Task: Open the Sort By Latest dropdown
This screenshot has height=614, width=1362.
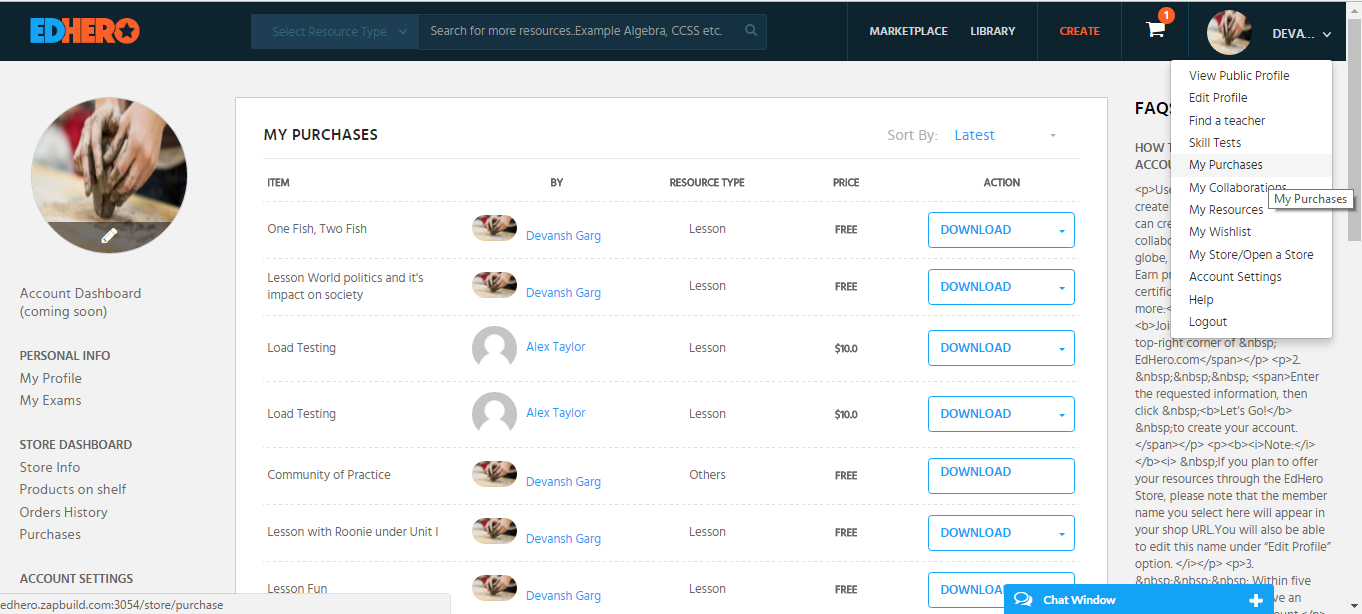Action: tap(1005, 135)
